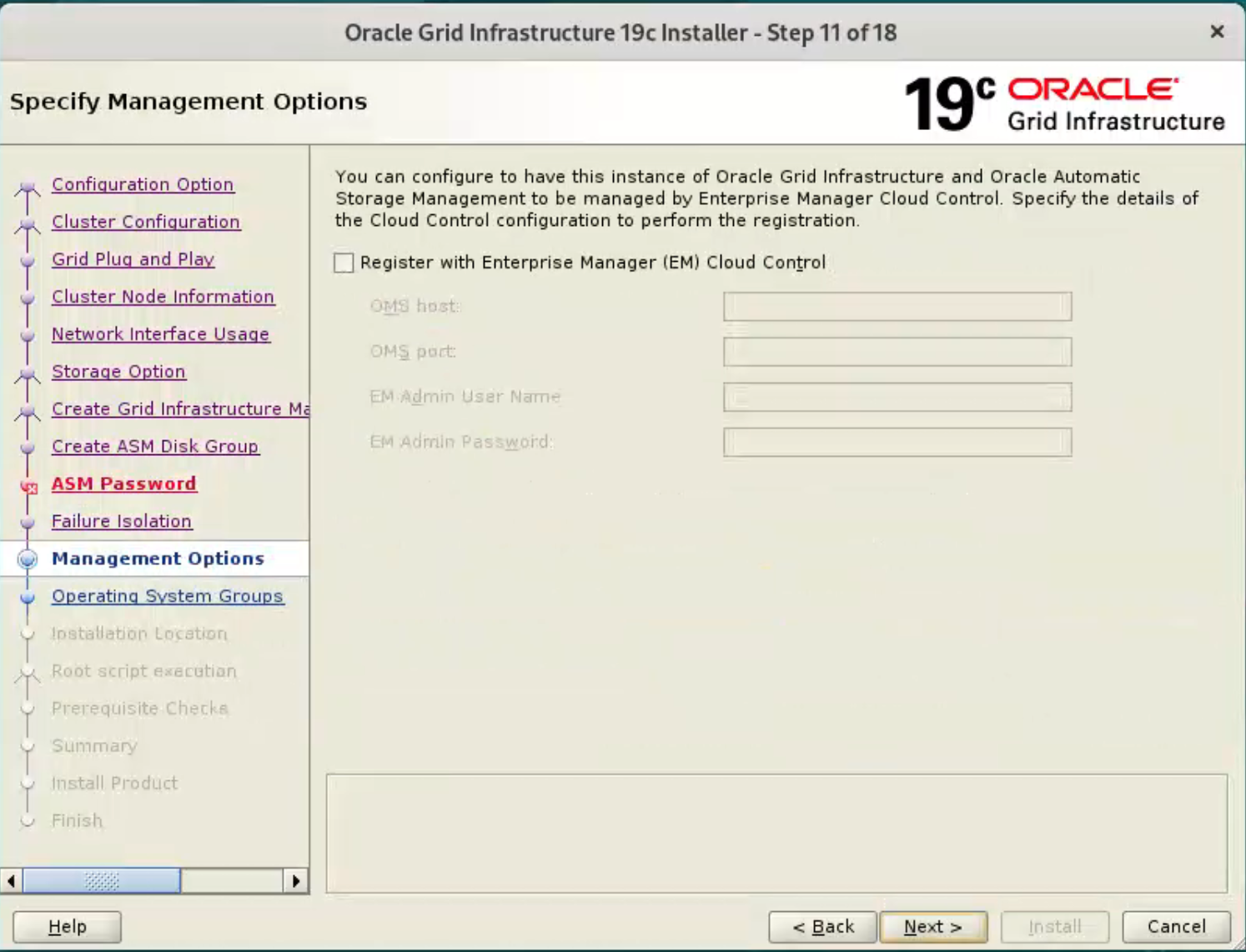Click the horizontal scrollbar thumb in step list
1246x952 pixels.
102,881
